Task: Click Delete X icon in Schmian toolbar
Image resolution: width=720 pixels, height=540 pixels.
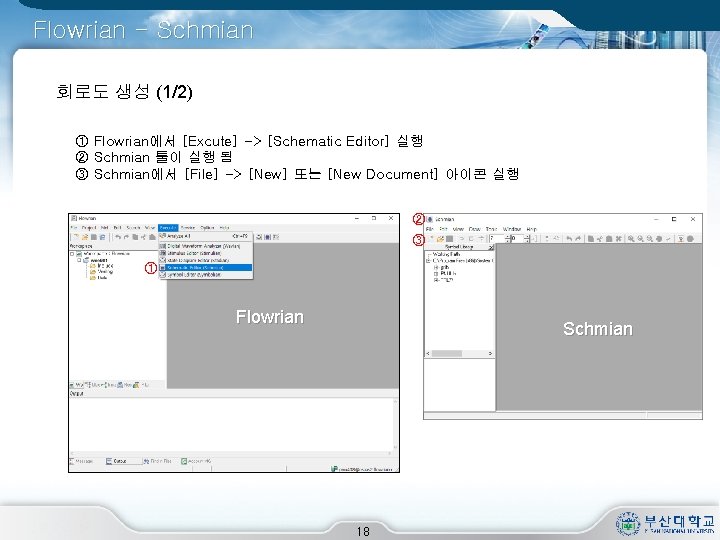Action: 618,239
